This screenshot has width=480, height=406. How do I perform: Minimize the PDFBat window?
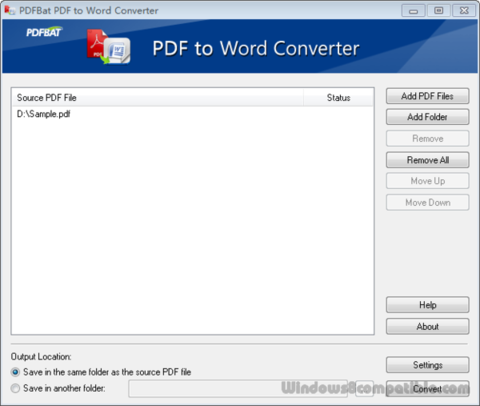pyautogui.click(x=413, y=11)
